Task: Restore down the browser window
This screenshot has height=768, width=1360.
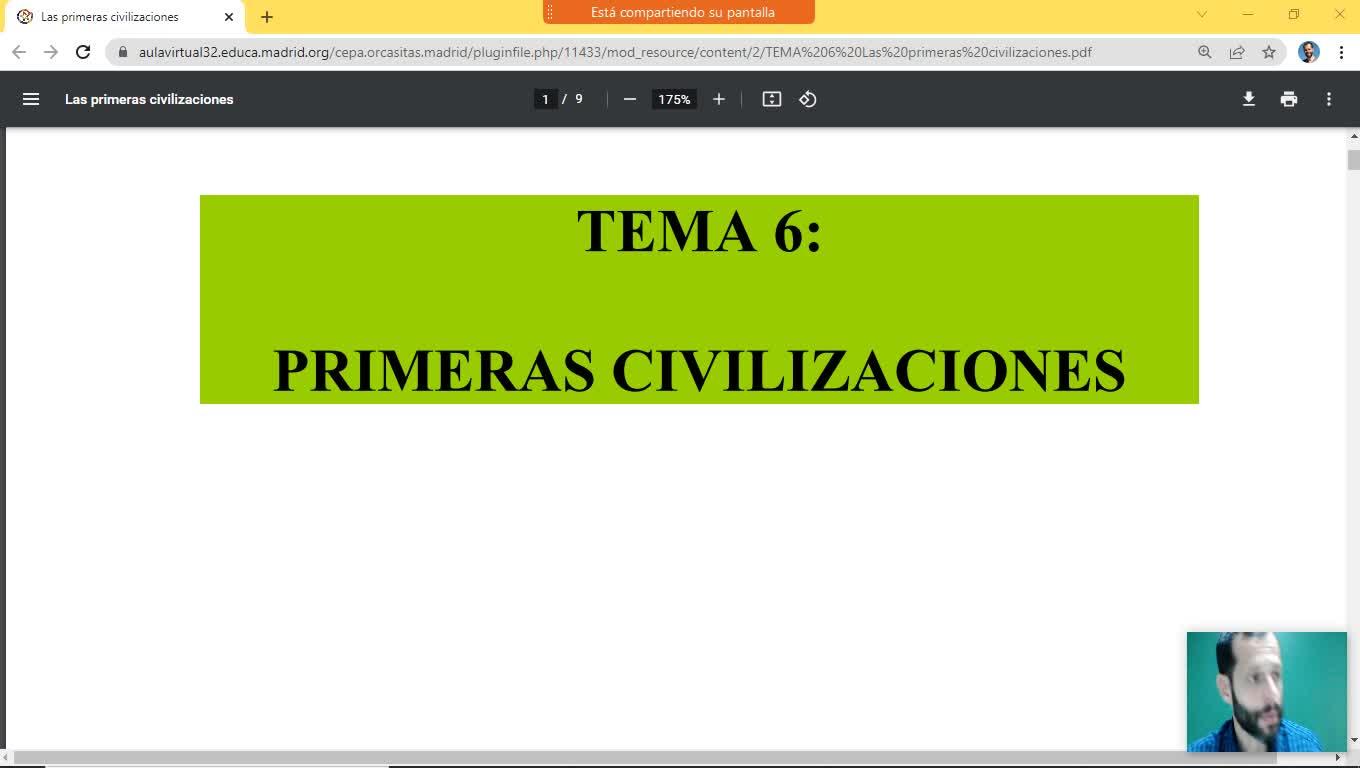Action: coord(1294,14)
